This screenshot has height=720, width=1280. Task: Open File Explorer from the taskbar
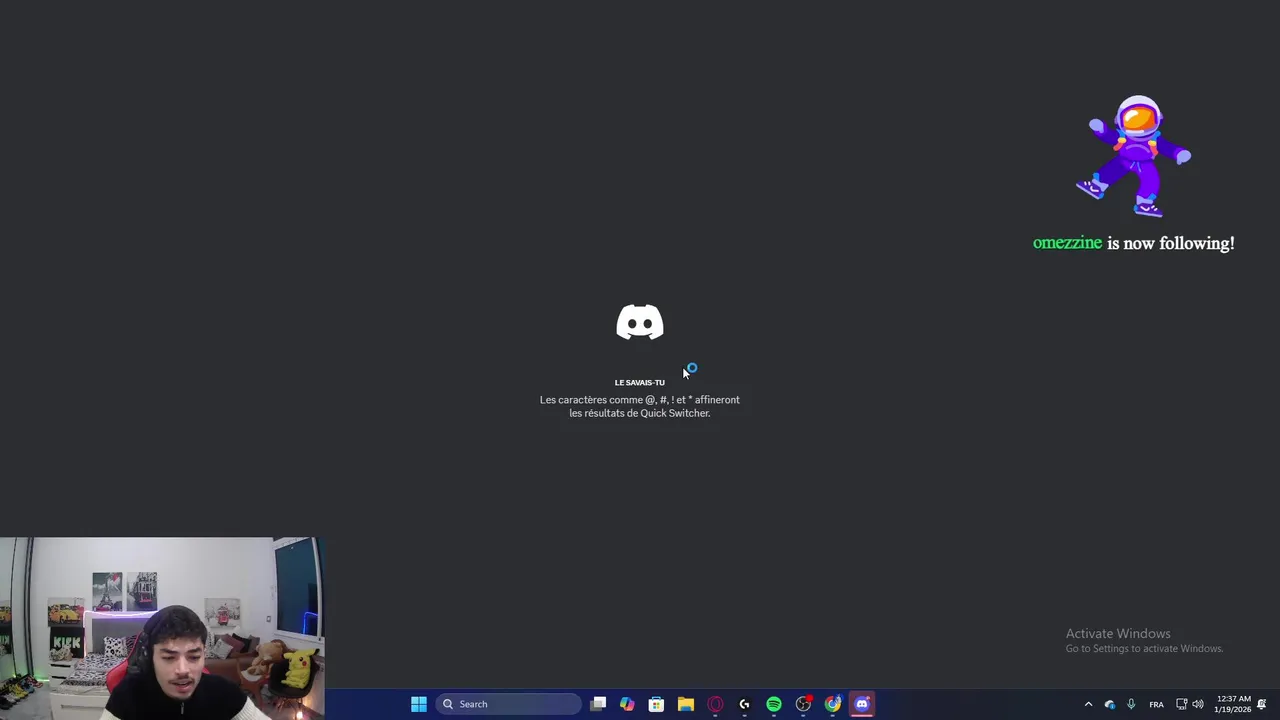(686, 704)
